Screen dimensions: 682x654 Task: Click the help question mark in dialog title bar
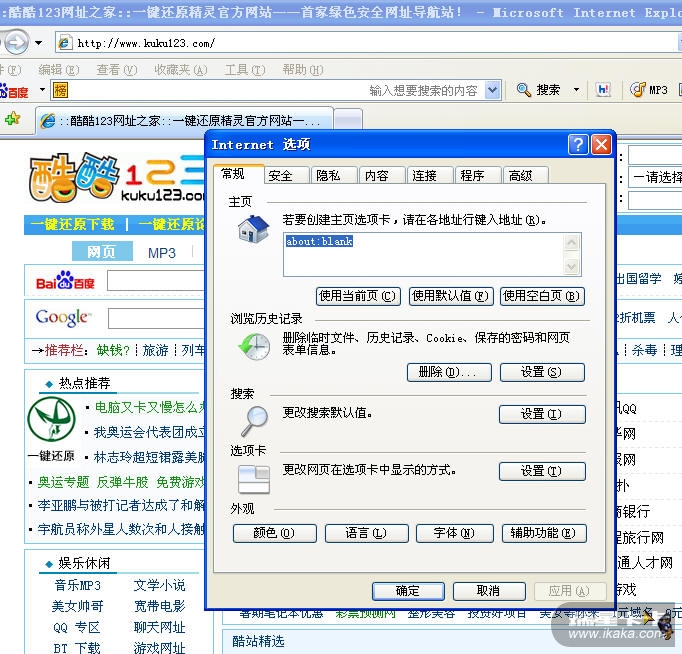tap(578, 144)
